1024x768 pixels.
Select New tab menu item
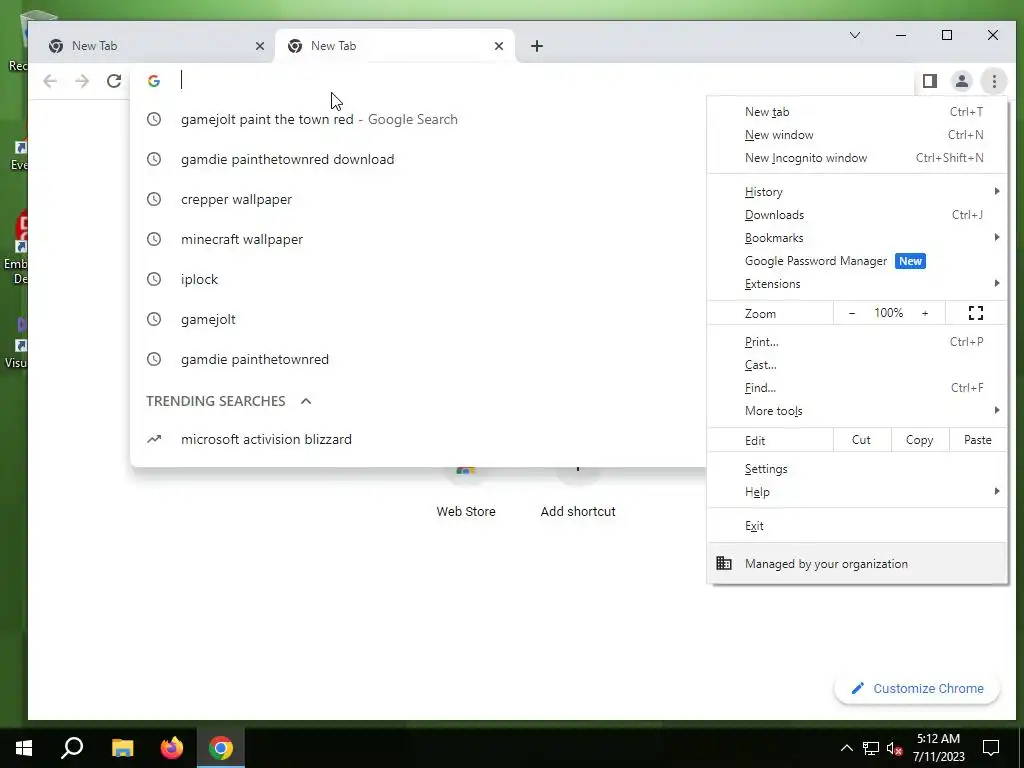[x=857, y=112]
